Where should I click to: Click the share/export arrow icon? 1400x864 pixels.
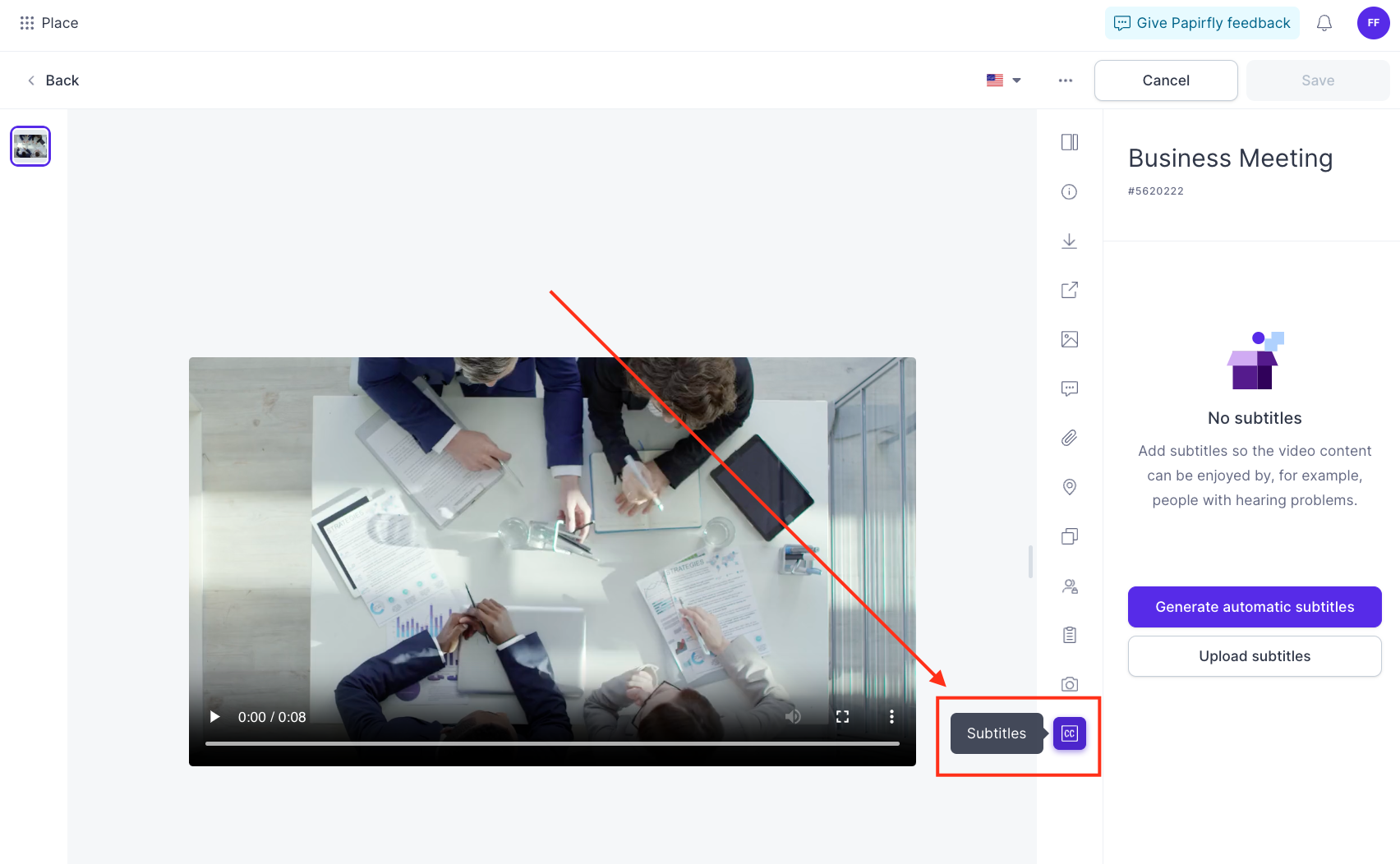click(1070, 290)
